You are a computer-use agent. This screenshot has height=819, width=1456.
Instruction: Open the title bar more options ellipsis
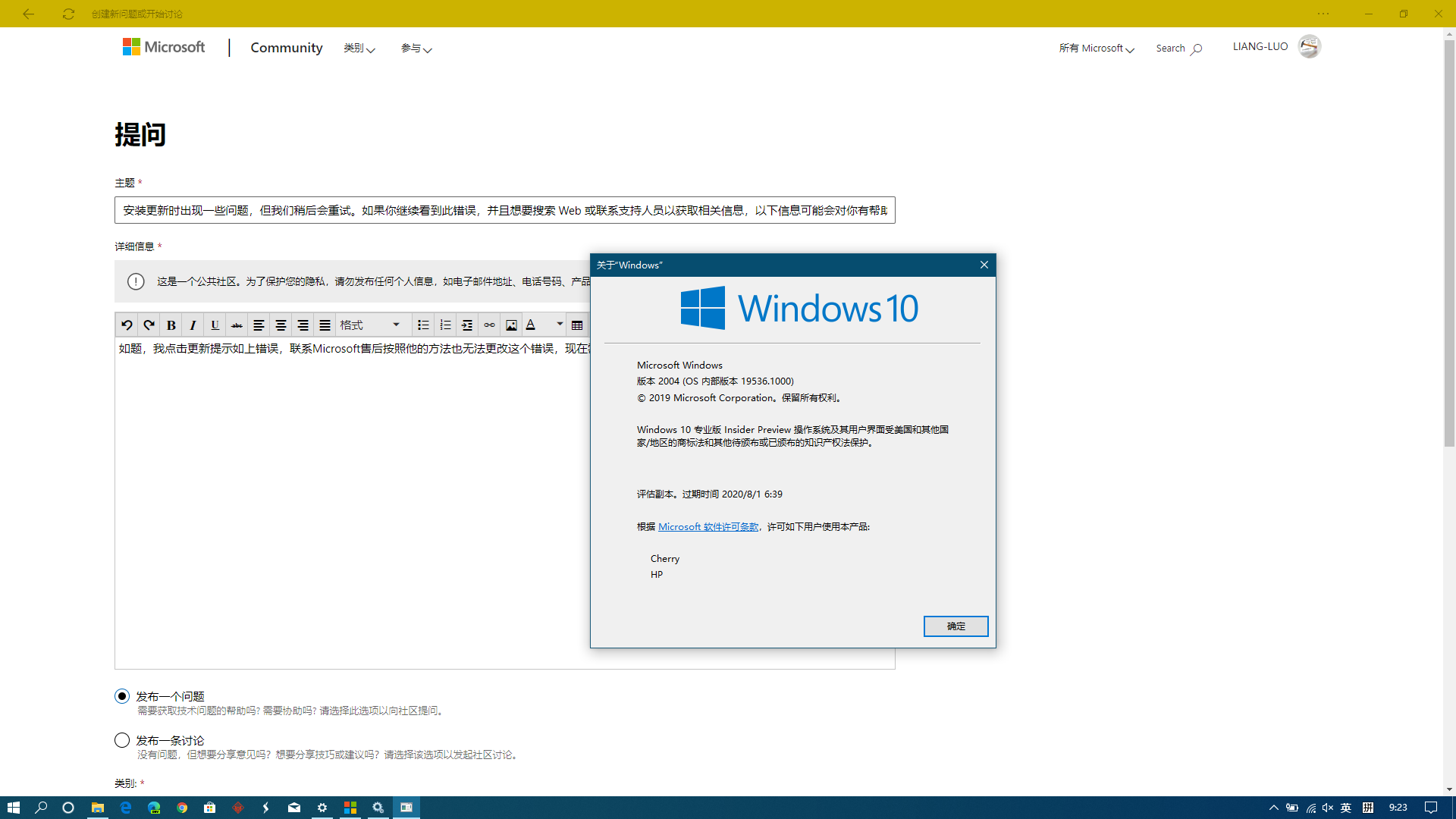1323,14
